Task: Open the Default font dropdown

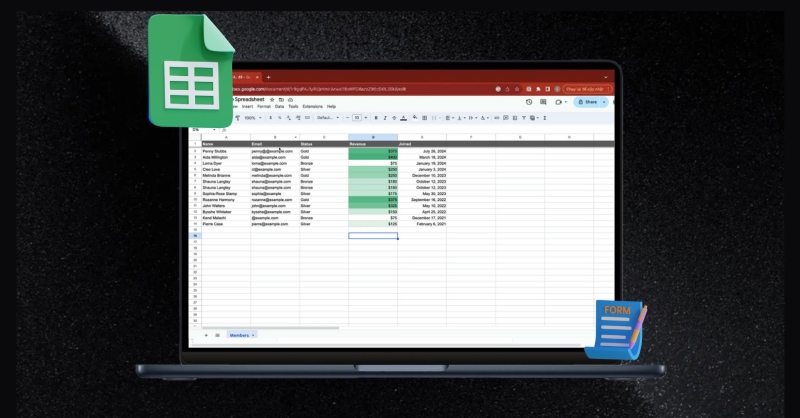Action: [x=328, y=118]
